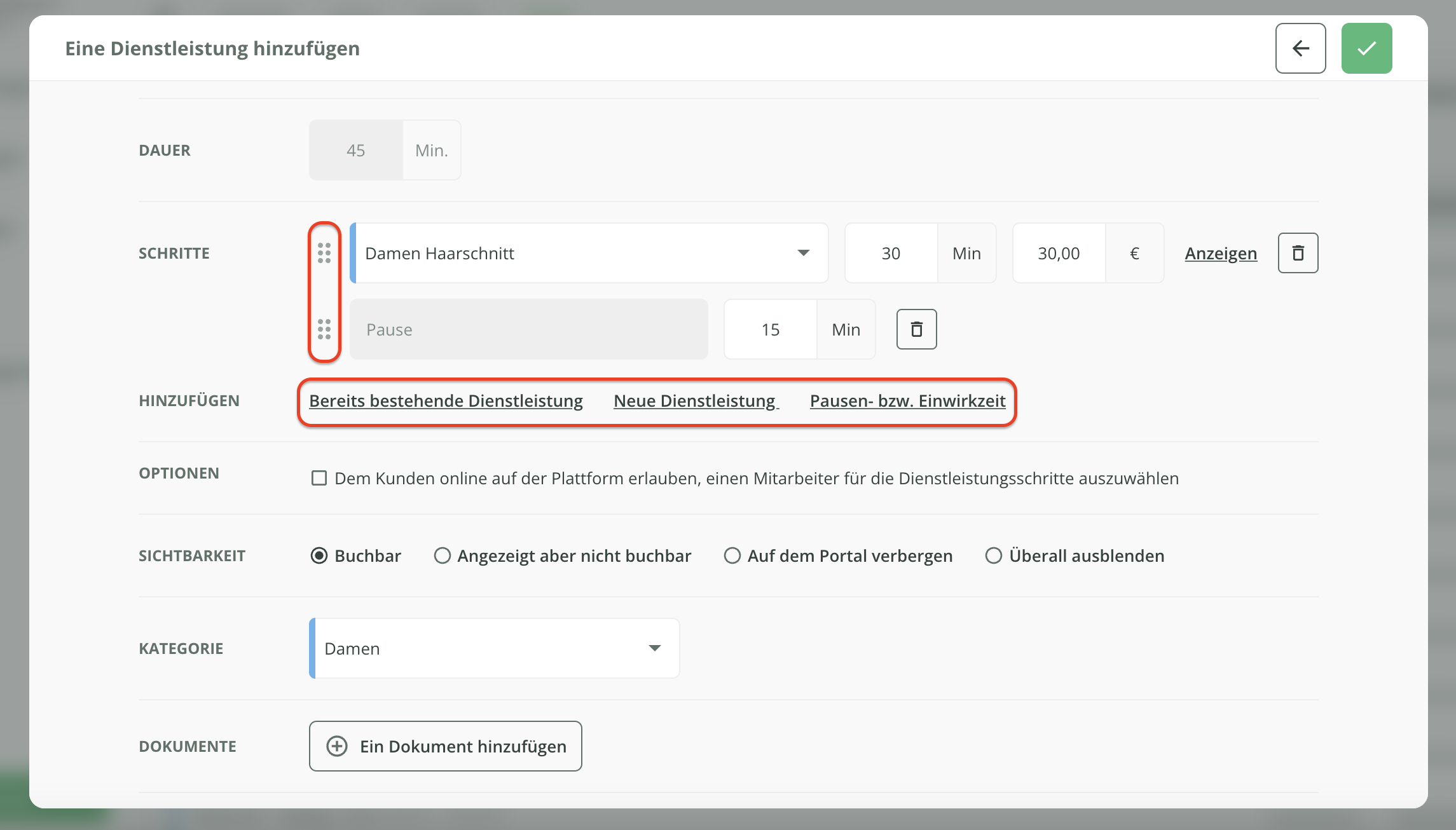Enable customer online employee selection checkbox

coord(319,478)
